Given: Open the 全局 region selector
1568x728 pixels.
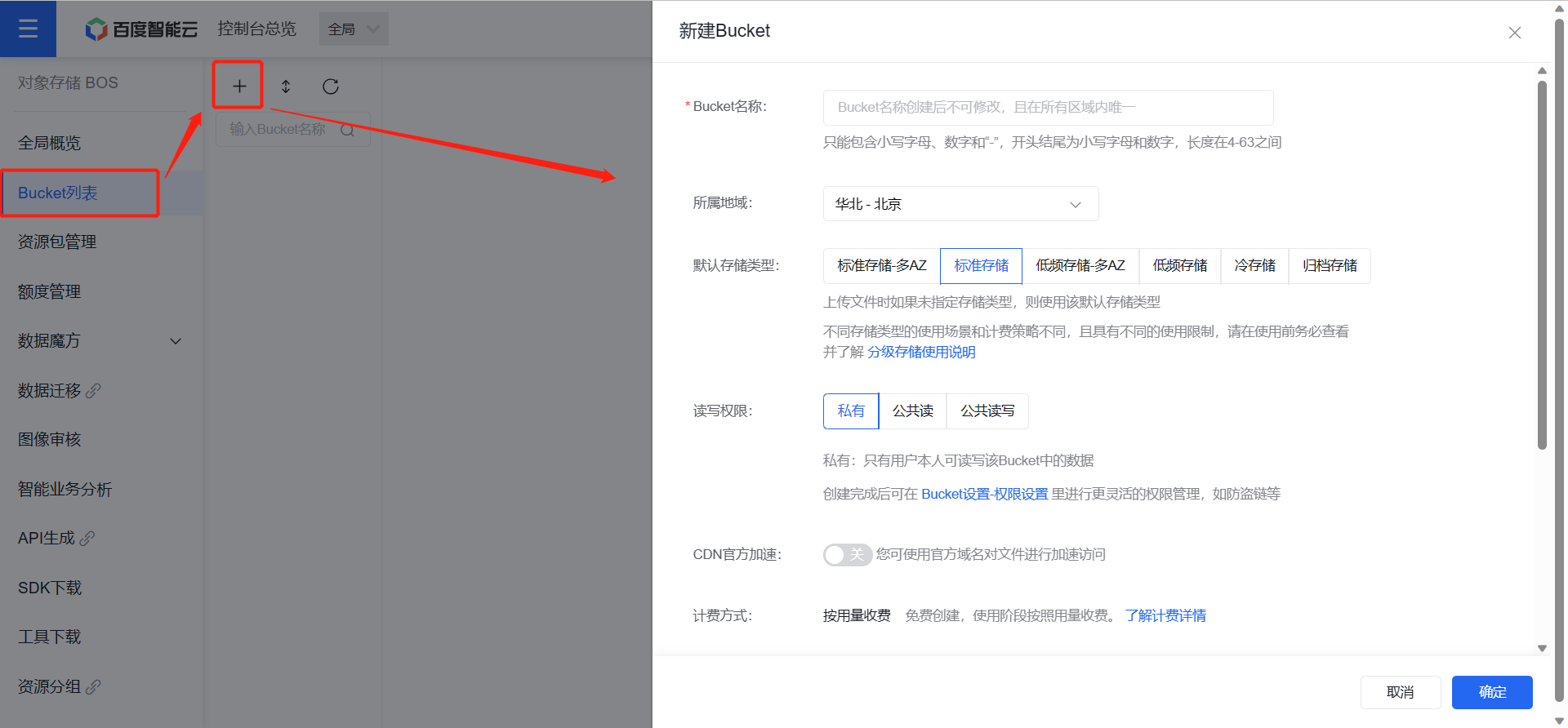Looking at the screenshot, I should (353, 29).
